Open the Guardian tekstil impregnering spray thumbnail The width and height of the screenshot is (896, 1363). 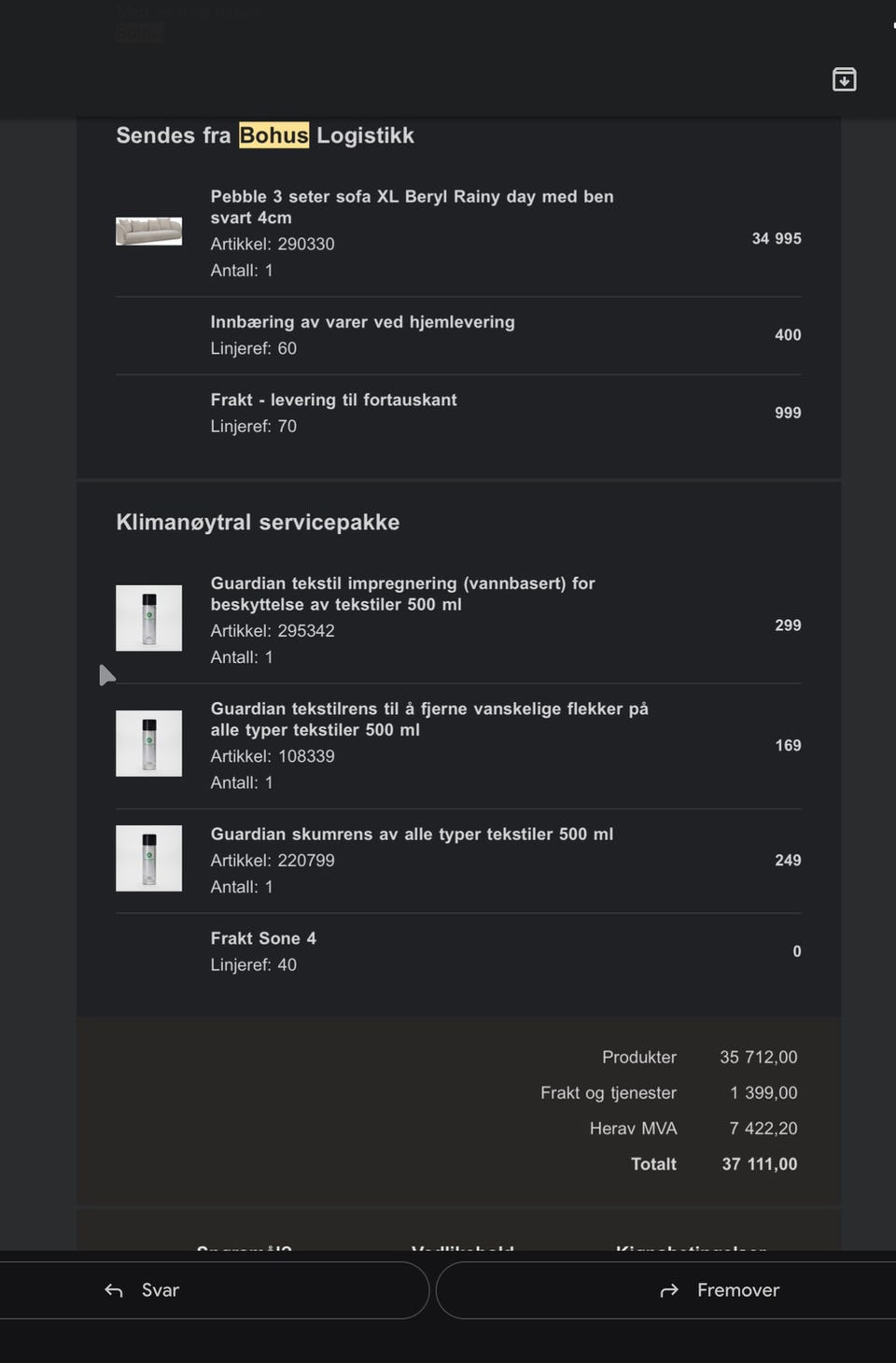(148, 618)
